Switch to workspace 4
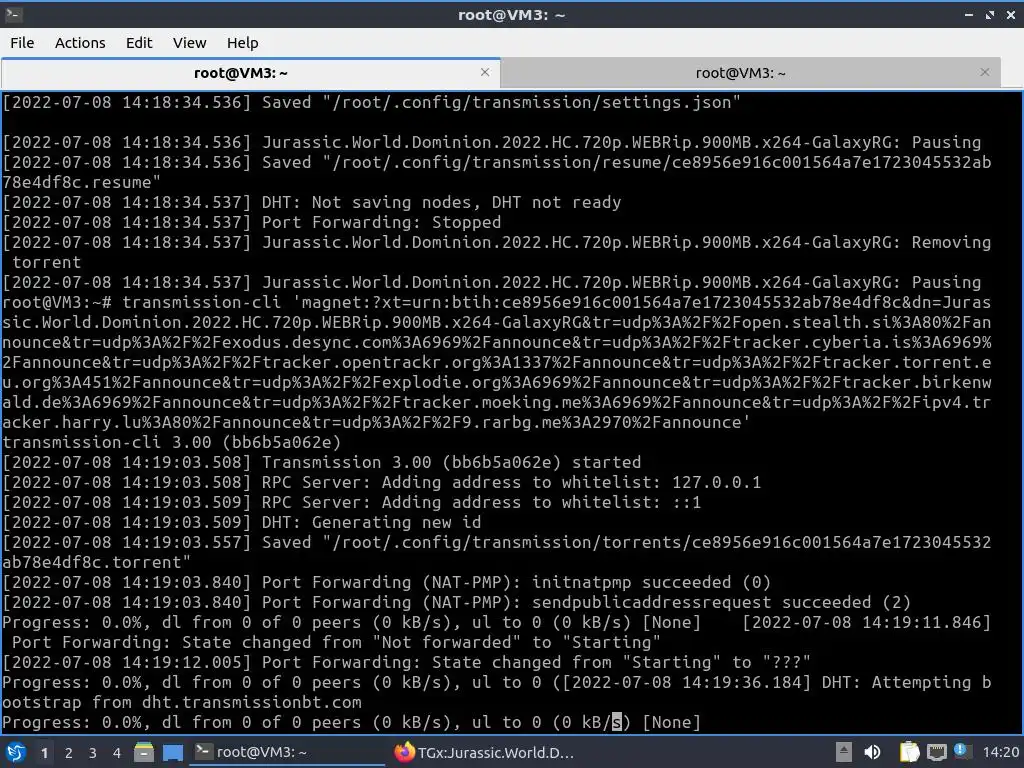 pos(117,753)
